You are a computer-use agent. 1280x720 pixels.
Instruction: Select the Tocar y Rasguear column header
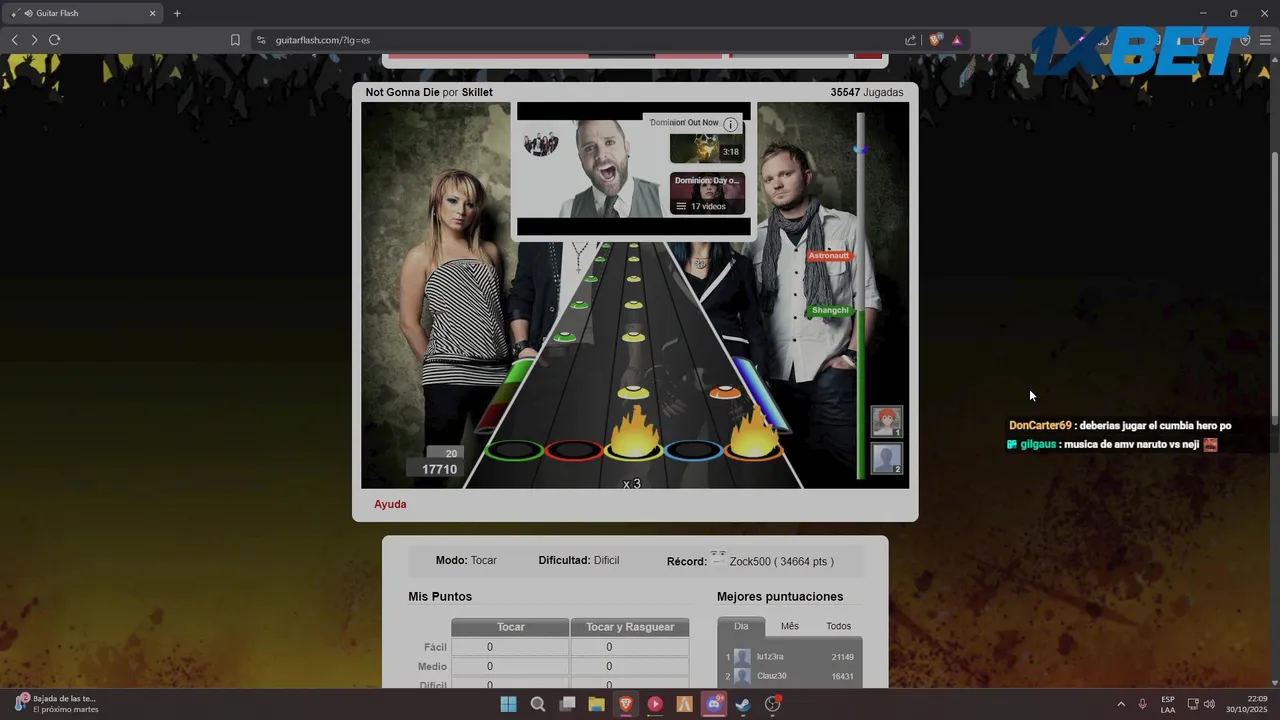pyautogui.click(x=630, y=627)
